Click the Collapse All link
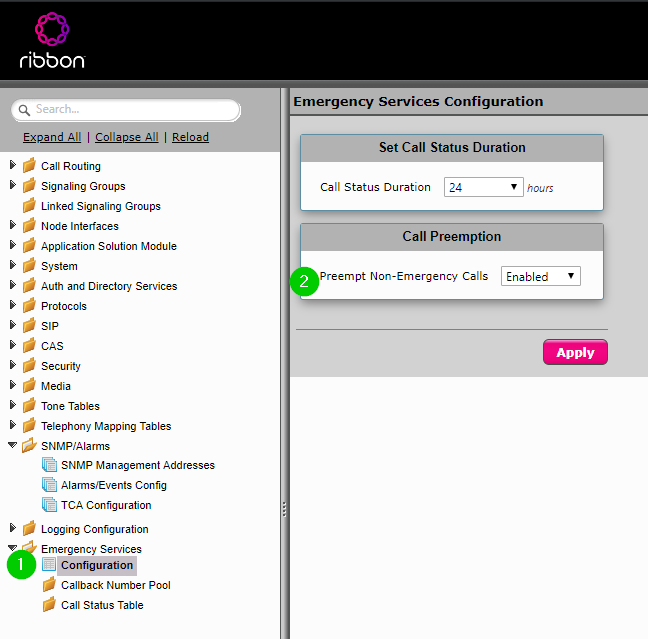The image size is (648, 639). coord(126,137)
